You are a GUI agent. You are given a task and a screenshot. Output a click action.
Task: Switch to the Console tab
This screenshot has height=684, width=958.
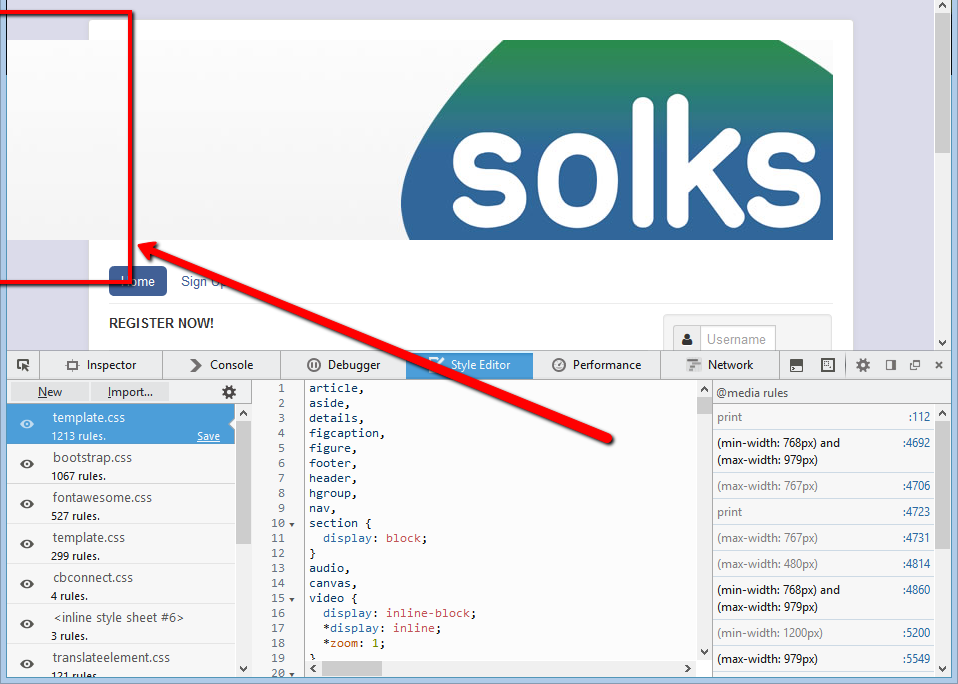point(222,365)
